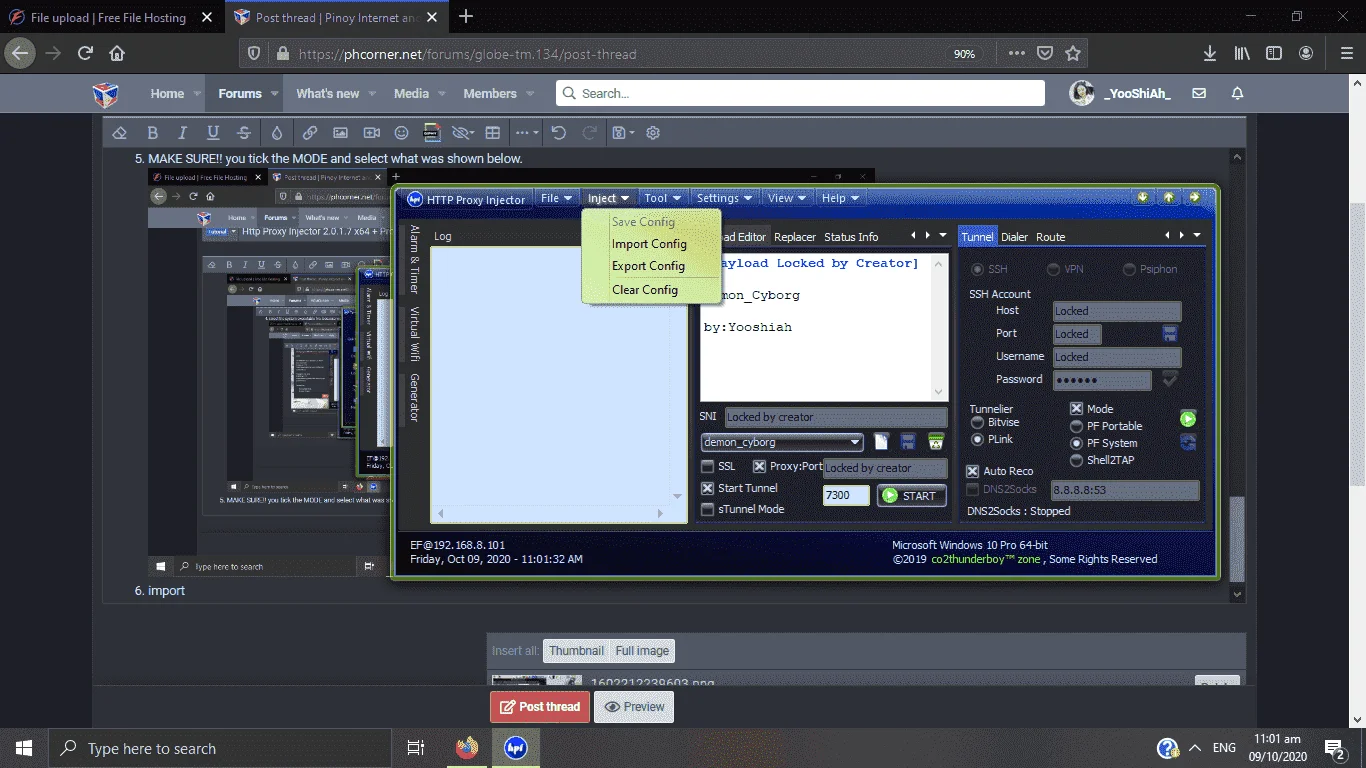Viewport: 1366px width, 768px height.
Task: Open the Forums navigation dropdown arrow
Action: (x=274, y=94)
